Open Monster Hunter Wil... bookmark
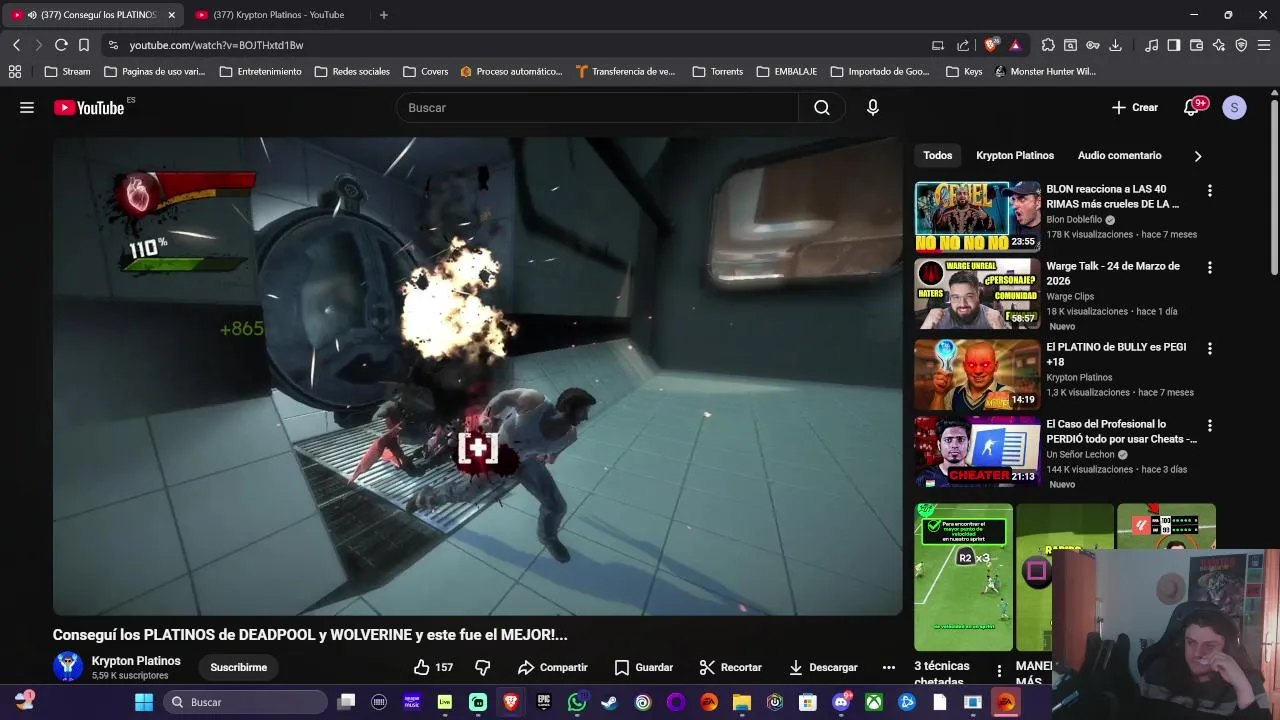Screen dimensions: 1280x720 [1046, 72]
